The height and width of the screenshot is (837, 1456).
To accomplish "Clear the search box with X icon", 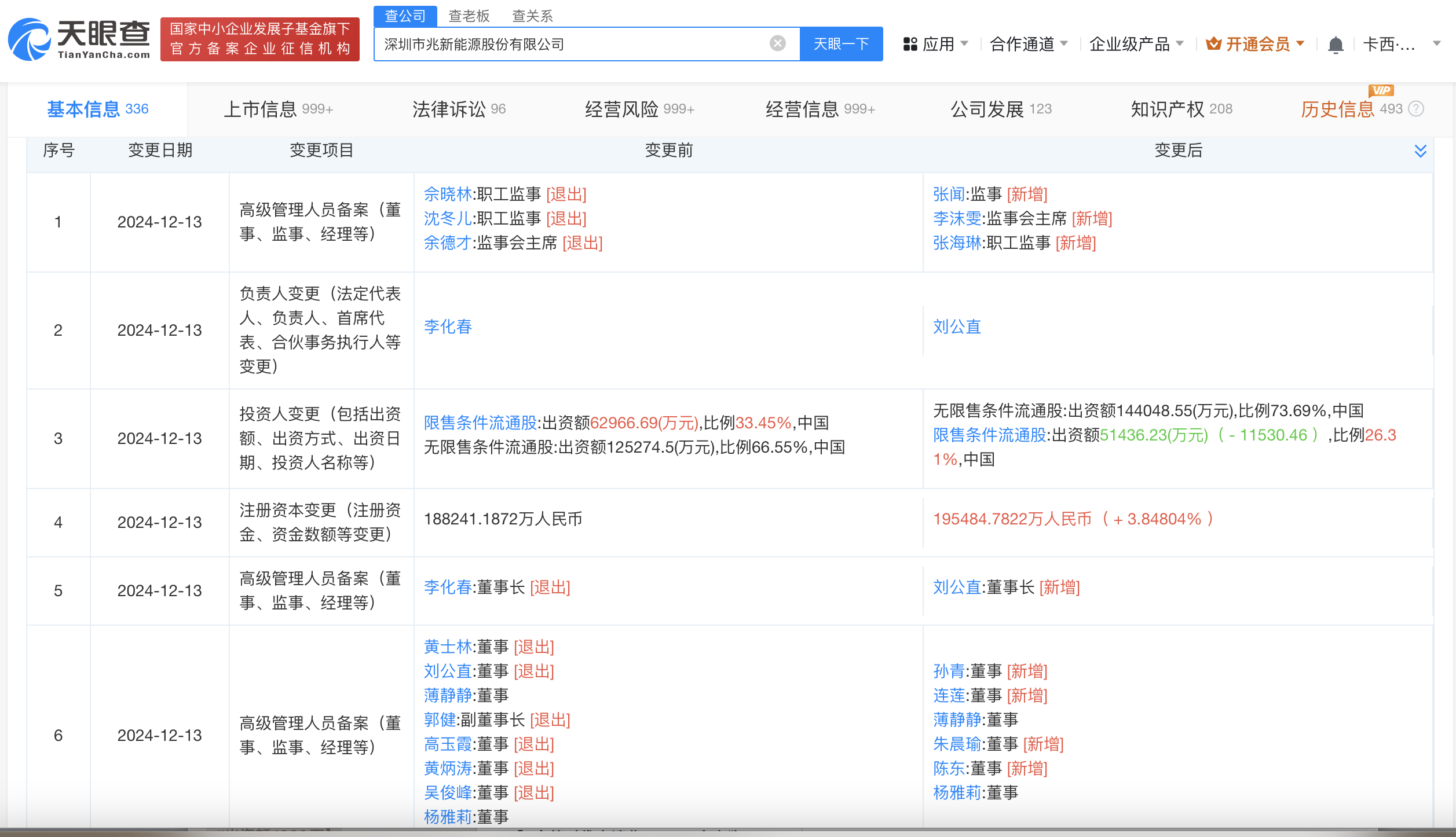I will pyautogui.click(x=777, y=43).
